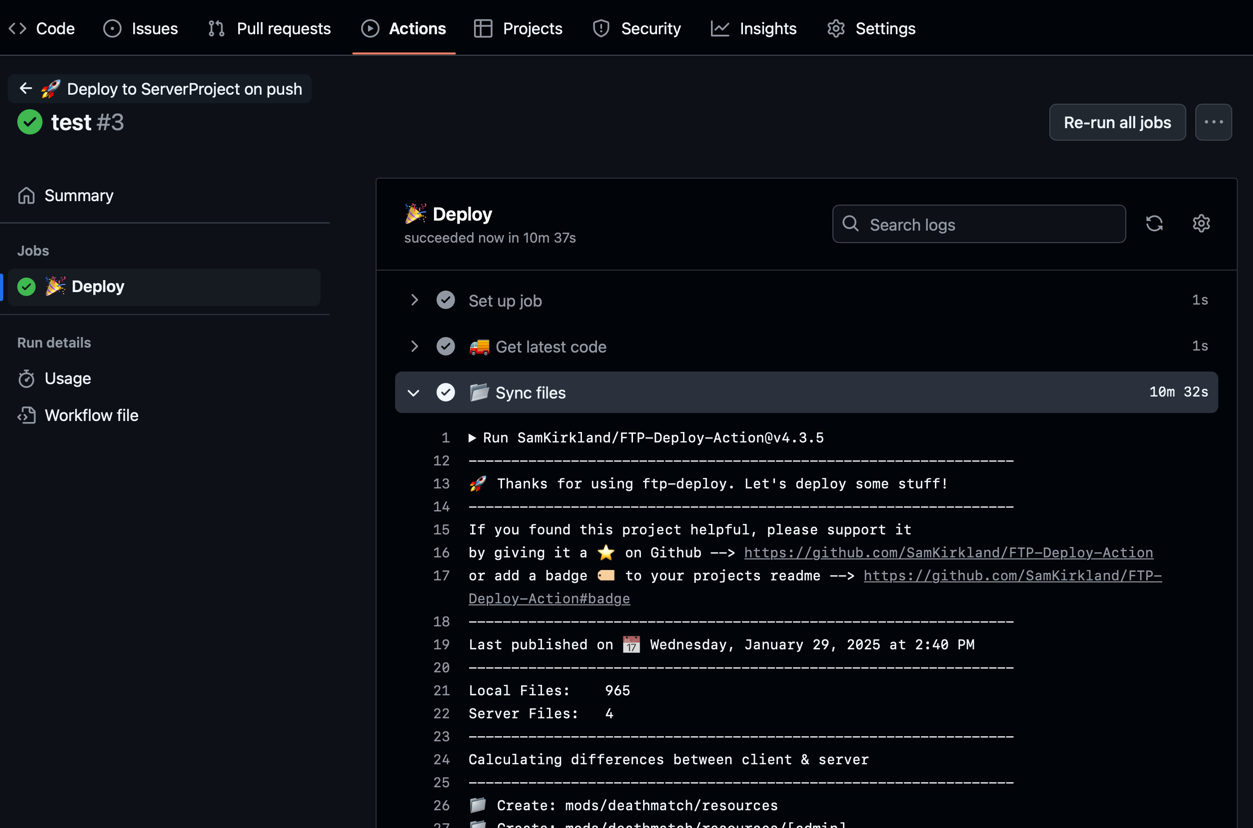This screenshot has height=828, width=1253.
Task: Collapse the Sync files step
Action: tap(414, 393)
